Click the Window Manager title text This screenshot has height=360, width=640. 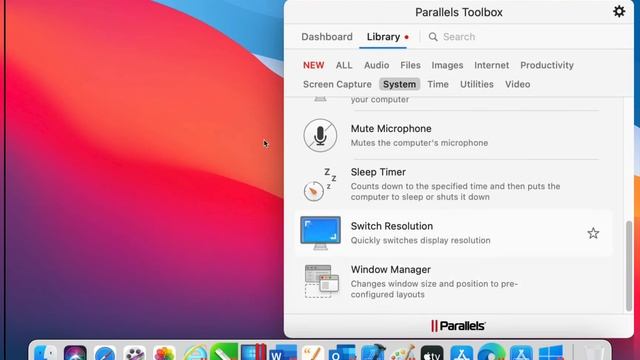391,270
